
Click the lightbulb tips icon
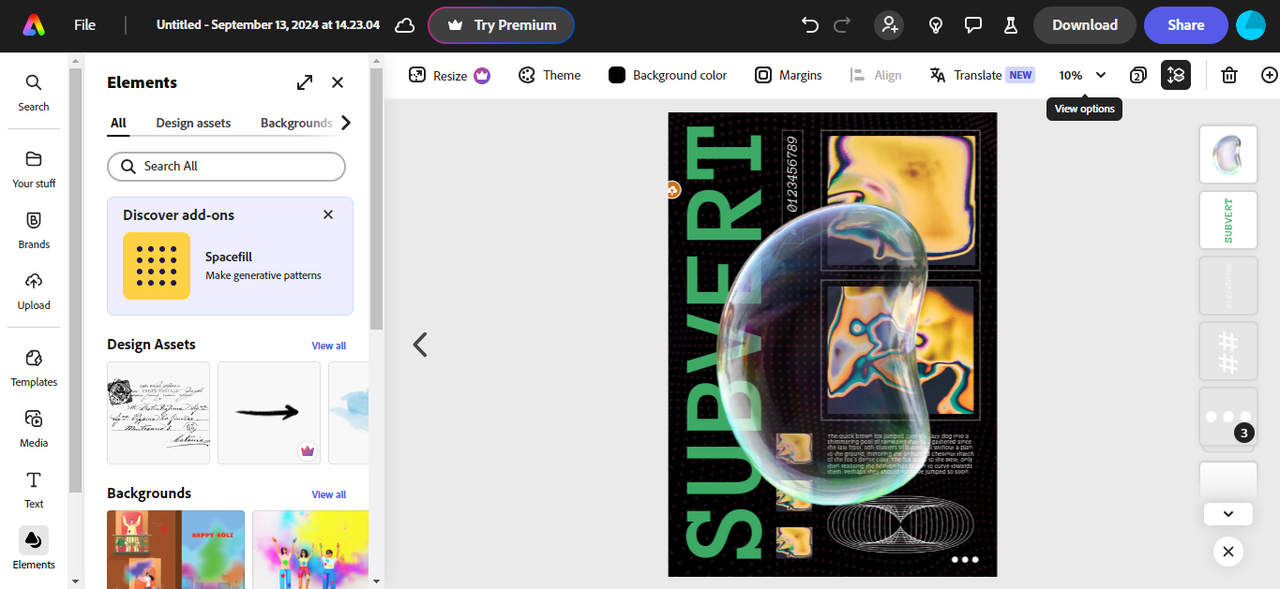pyautogui.click(x=936, y=25)
